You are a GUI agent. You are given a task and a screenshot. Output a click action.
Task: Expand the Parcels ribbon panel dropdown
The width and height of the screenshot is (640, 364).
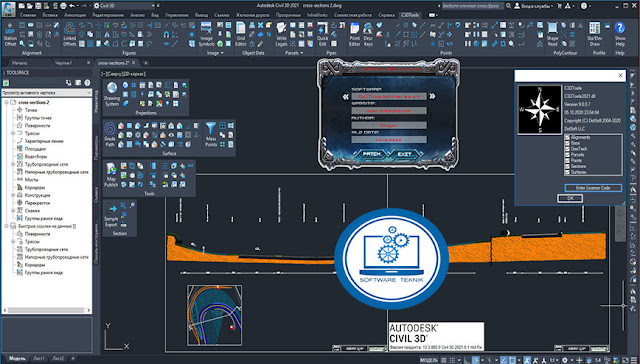pos(294,53)
